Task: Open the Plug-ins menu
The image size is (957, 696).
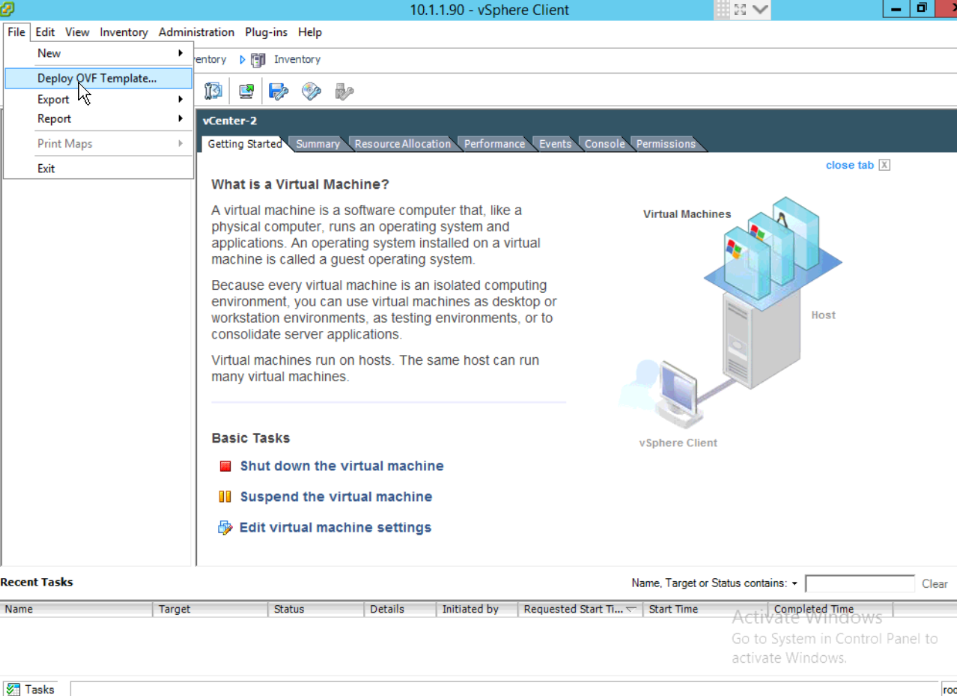Action: point(265,32)
